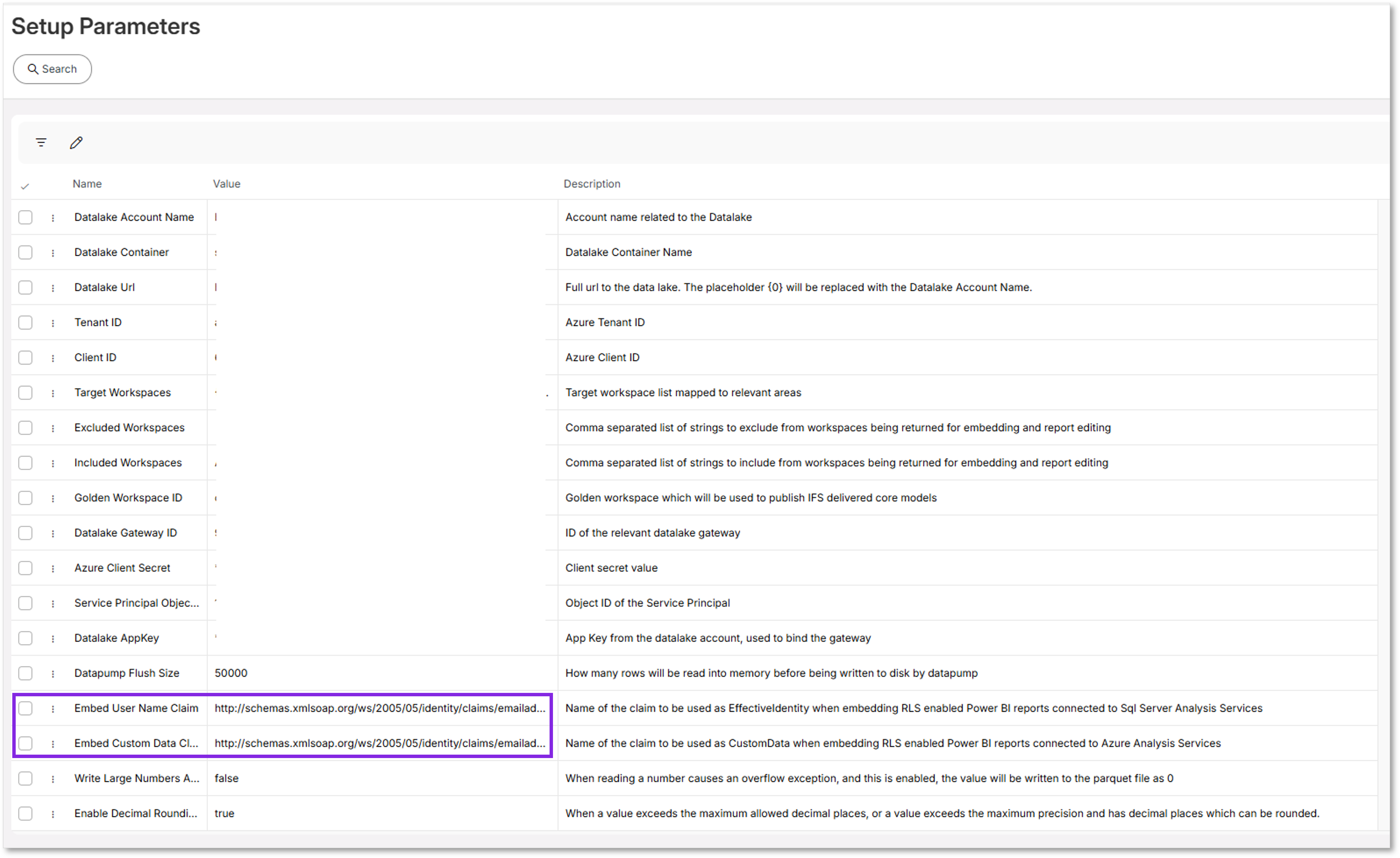Open the filter icon in the toolbar
The image size is (1400, 858).
click(x=41, y=143)
